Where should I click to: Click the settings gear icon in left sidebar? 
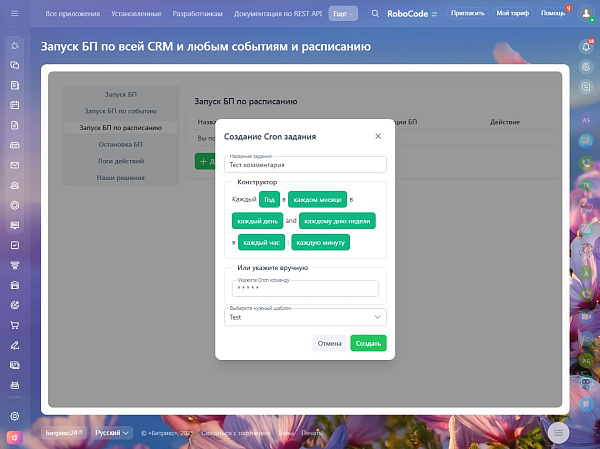(x=14, y=416)
